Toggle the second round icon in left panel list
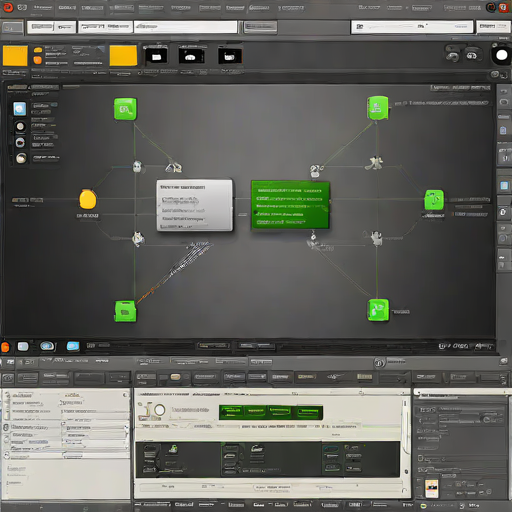Screen dimensions: 512x512 point(20,143)
